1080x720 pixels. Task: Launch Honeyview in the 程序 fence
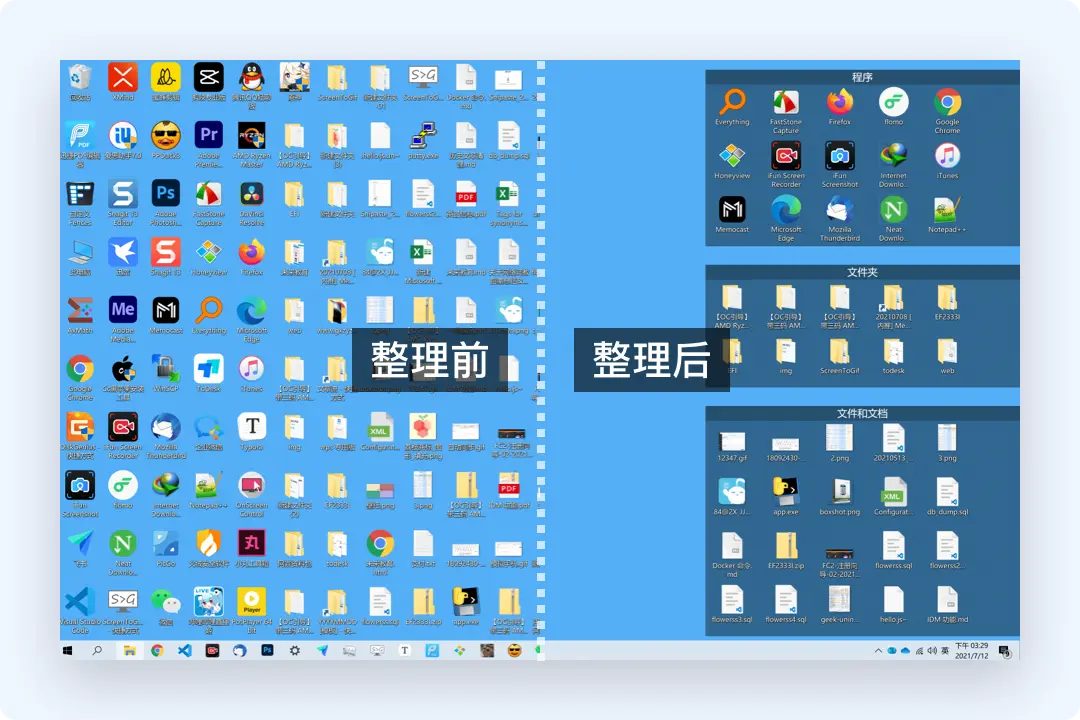731,156
